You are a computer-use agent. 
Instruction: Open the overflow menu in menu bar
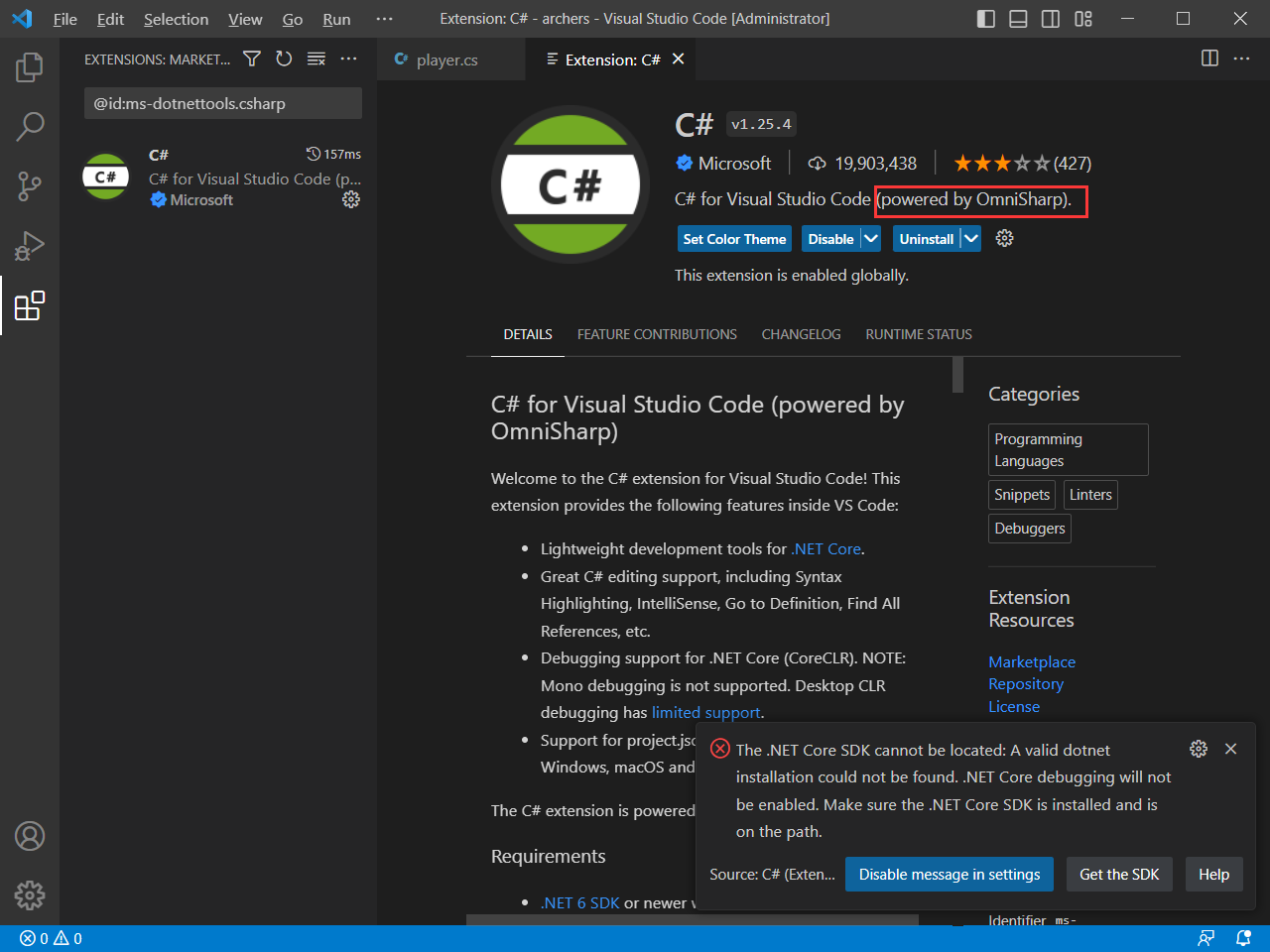click(384, 19)
